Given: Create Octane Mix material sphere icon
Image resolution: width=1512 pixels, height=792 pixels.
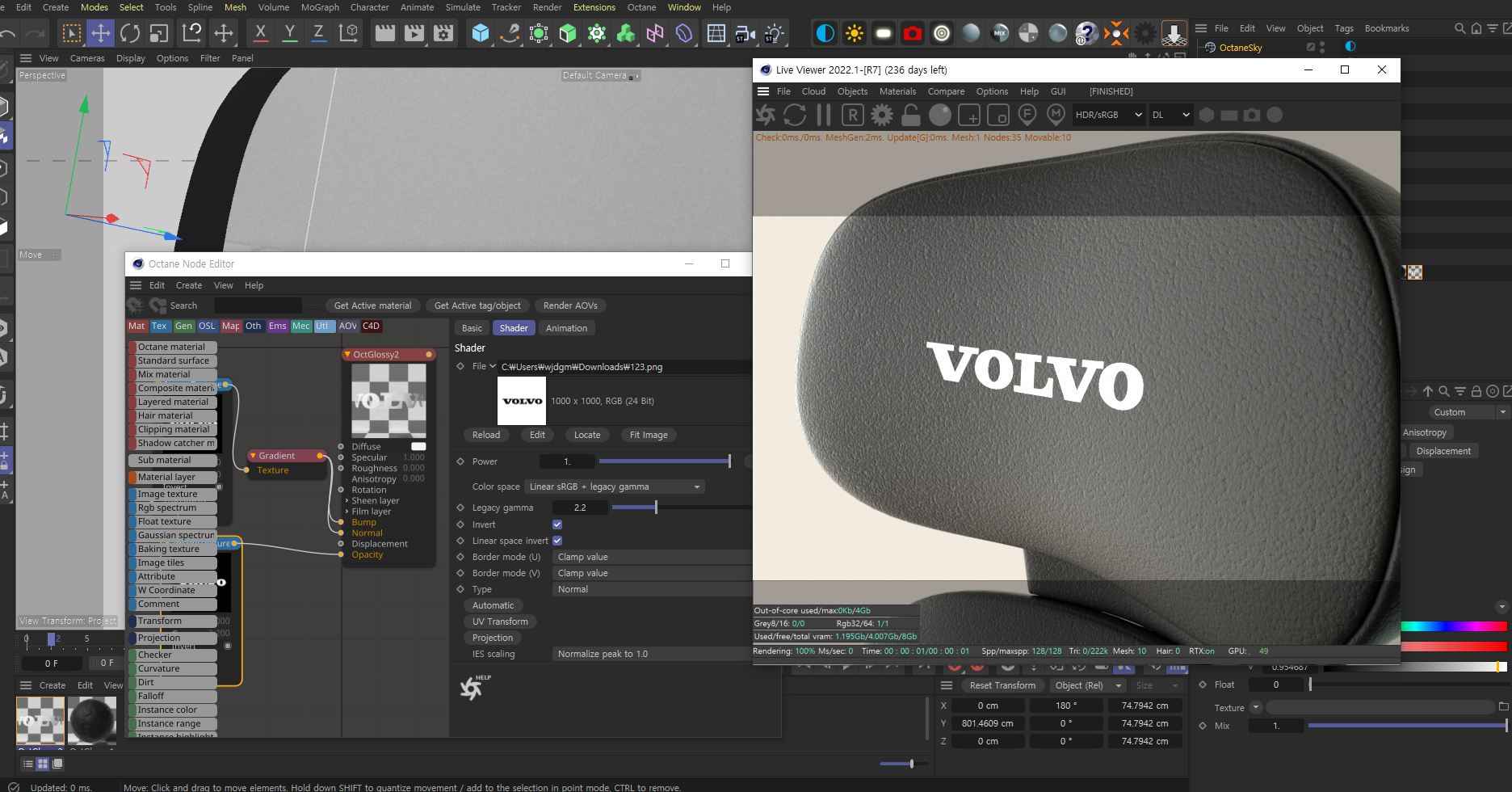Looking at the screenshot, I should click(x=1000, y=33).
